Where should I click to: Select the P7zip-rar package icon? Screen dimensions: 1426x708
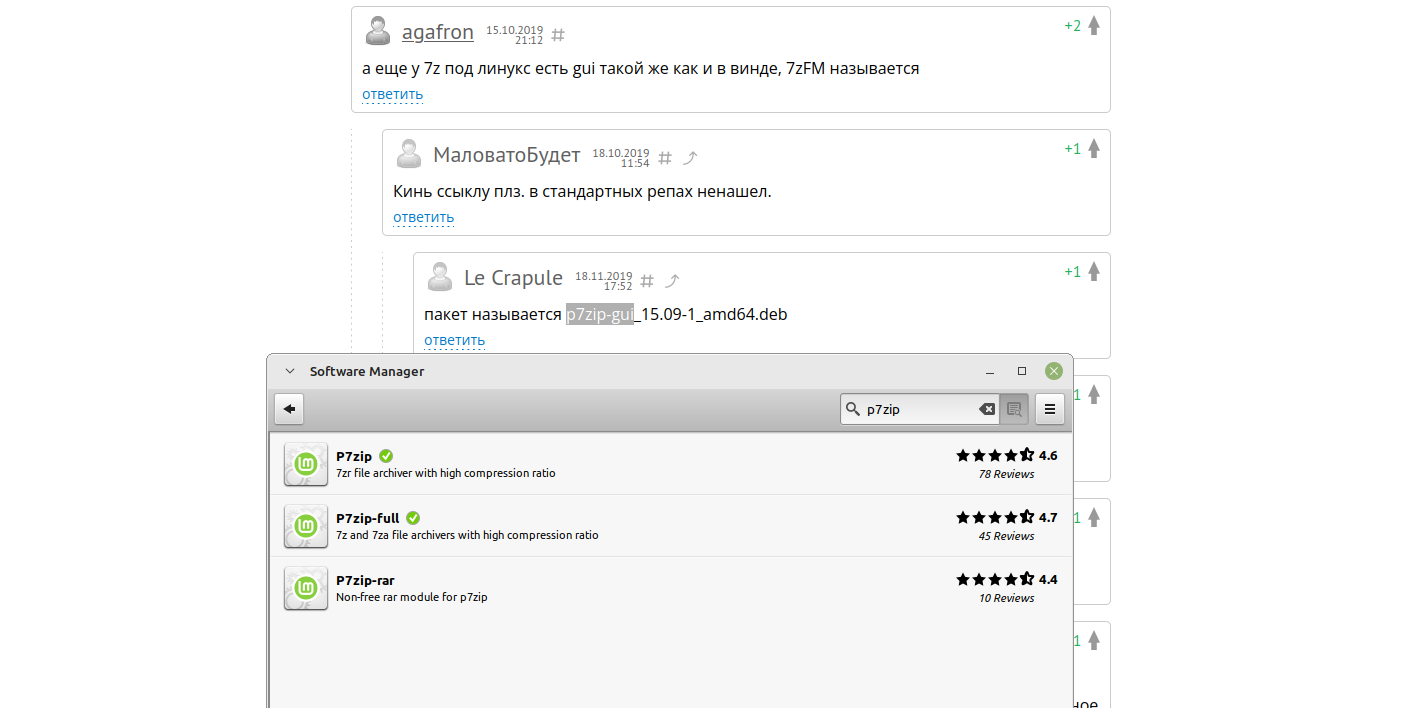coord(306,588)
